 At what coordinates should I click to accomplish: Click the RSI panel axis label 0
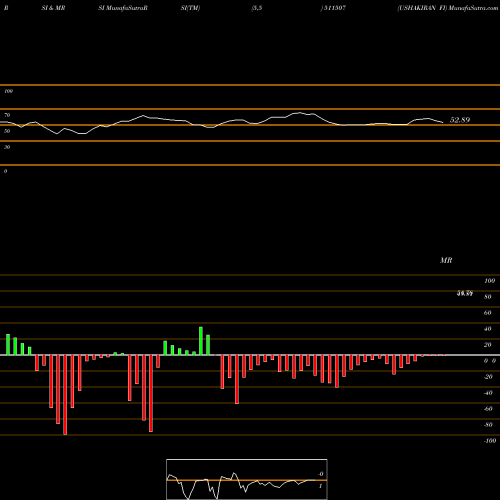tap(5, 171)
